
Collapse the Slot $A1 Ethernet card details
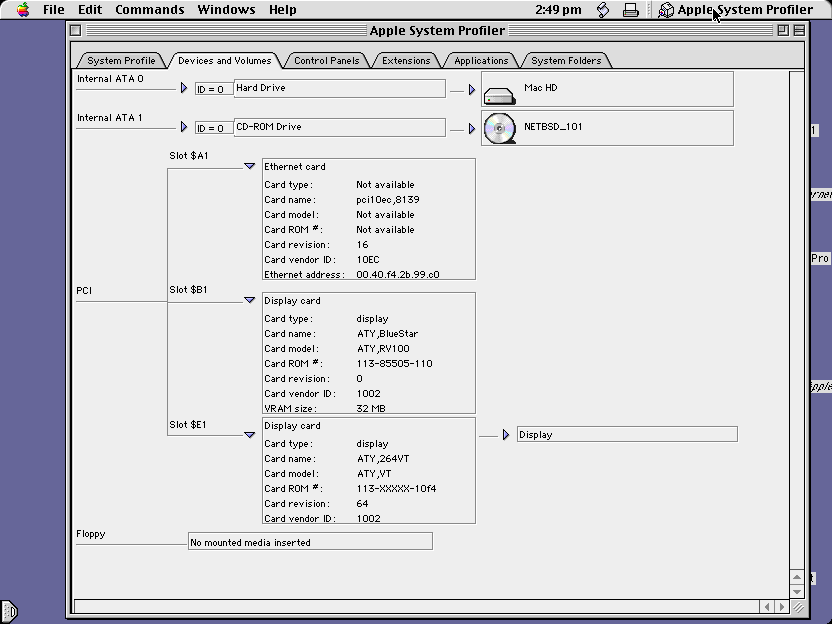point(249,166)
